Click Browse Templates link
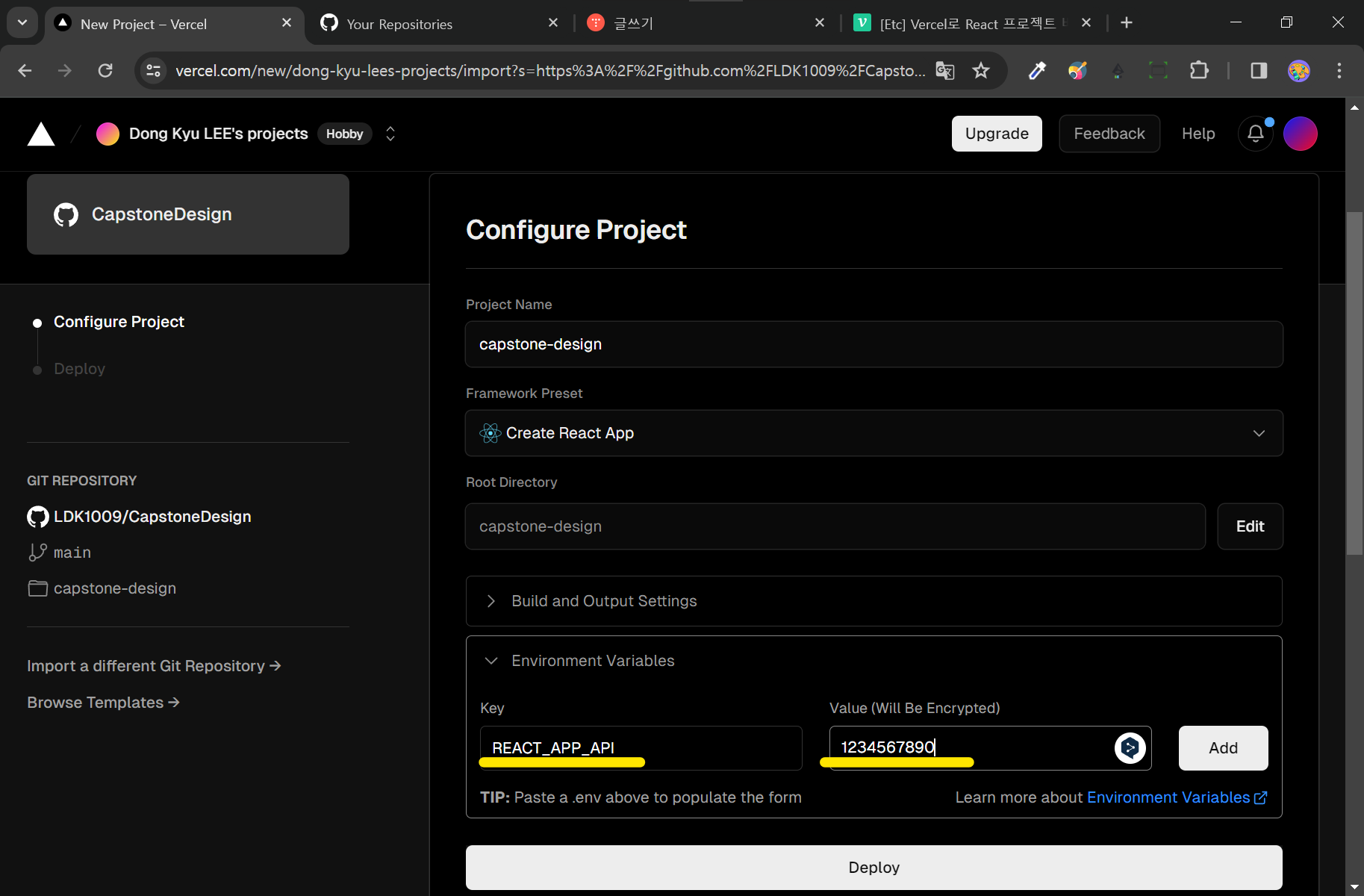This screenshot has width=1364, height=896. tap(103, 703)
